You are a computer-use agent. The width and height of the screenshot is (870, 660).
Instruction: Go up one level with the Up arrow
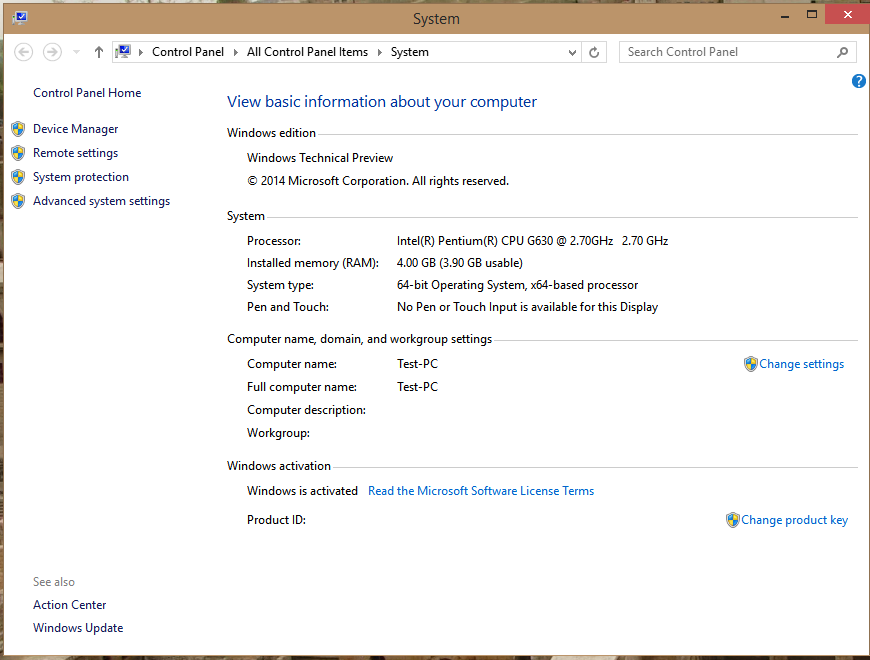coord(99,52)
